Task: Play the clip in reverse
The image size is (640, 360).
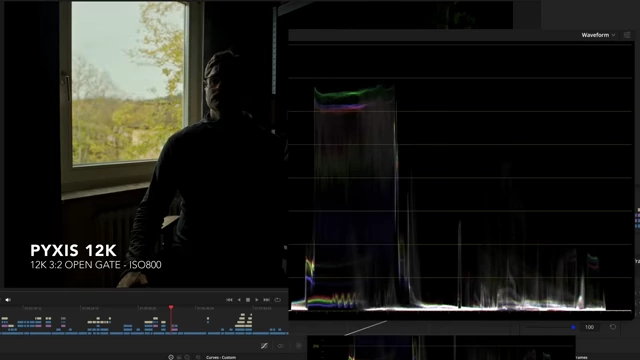Action: (239, 300)
